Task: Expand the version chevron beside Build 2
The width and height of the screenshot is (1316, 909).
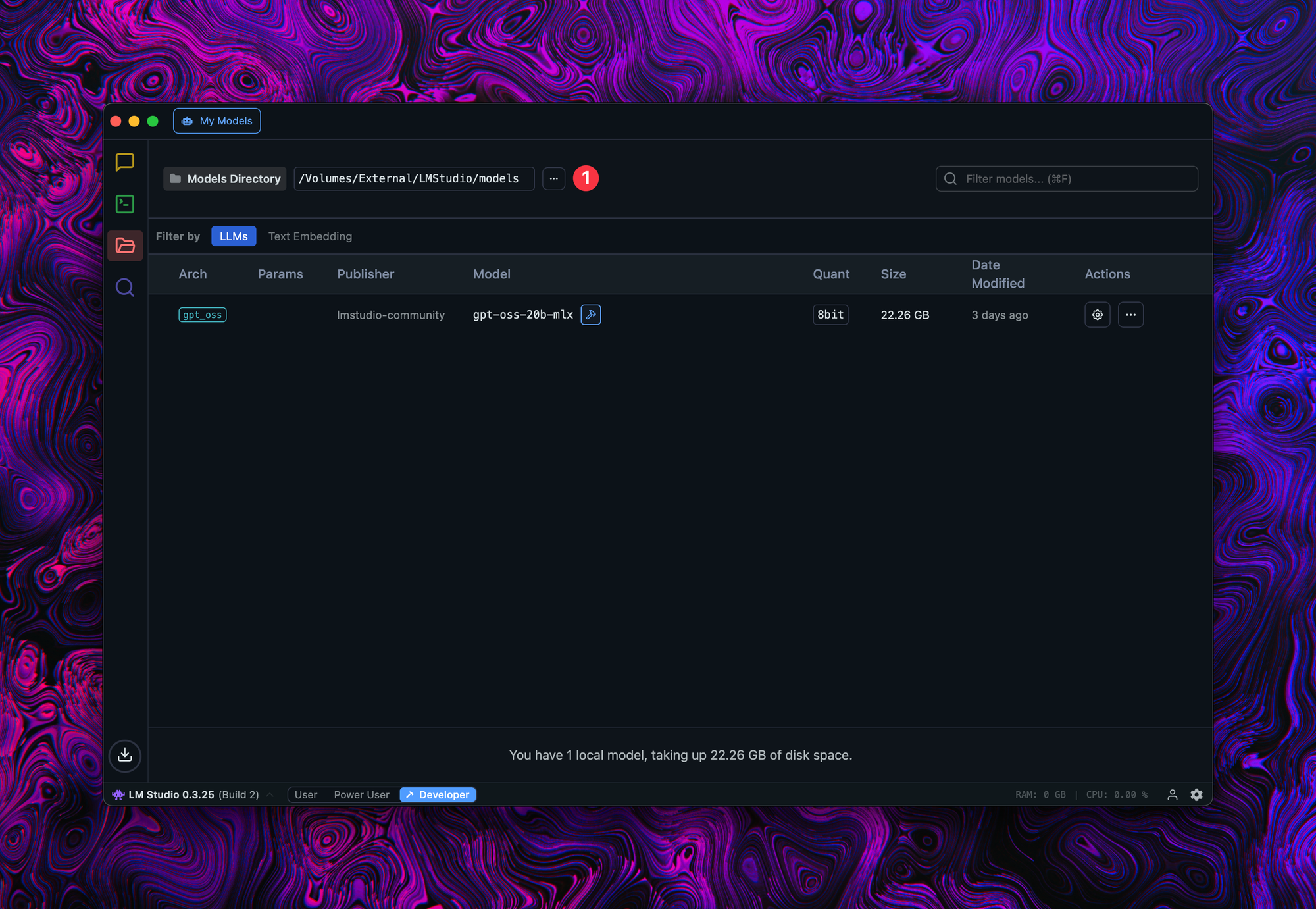Action: [x=270, y=794]
